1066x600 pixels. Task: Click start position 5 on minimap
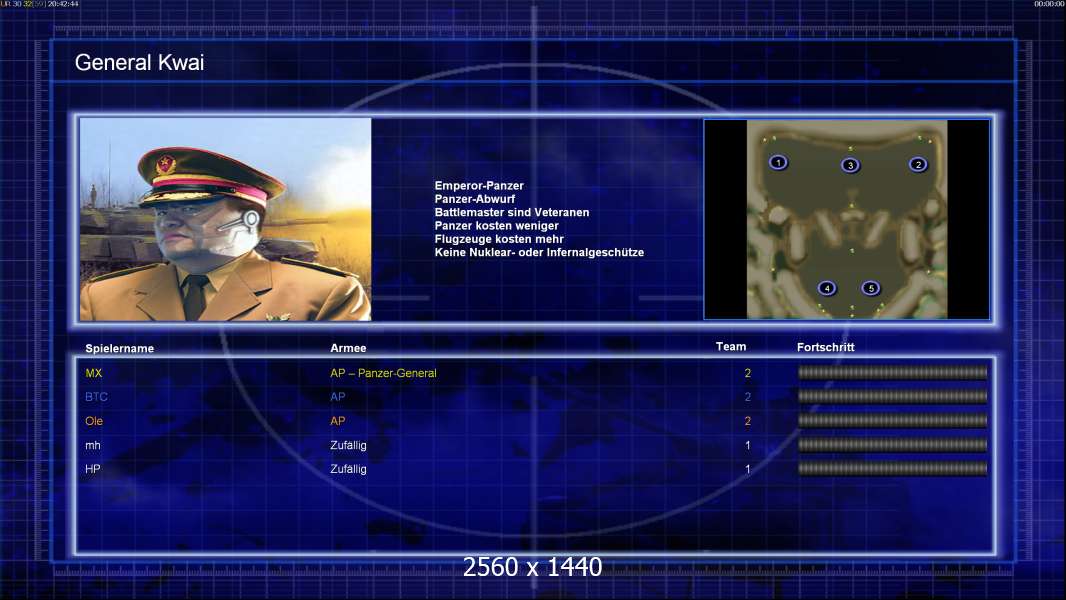tap(871, 288)
